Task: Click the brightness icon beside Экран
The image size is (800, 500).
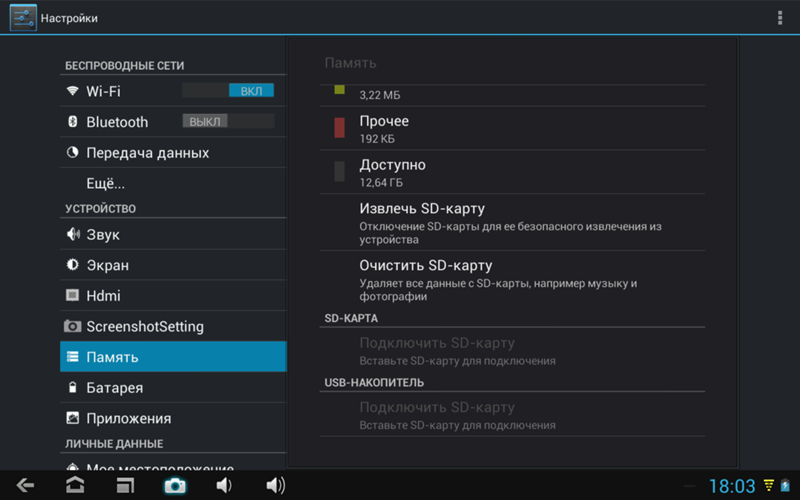Action: [72, 265]
